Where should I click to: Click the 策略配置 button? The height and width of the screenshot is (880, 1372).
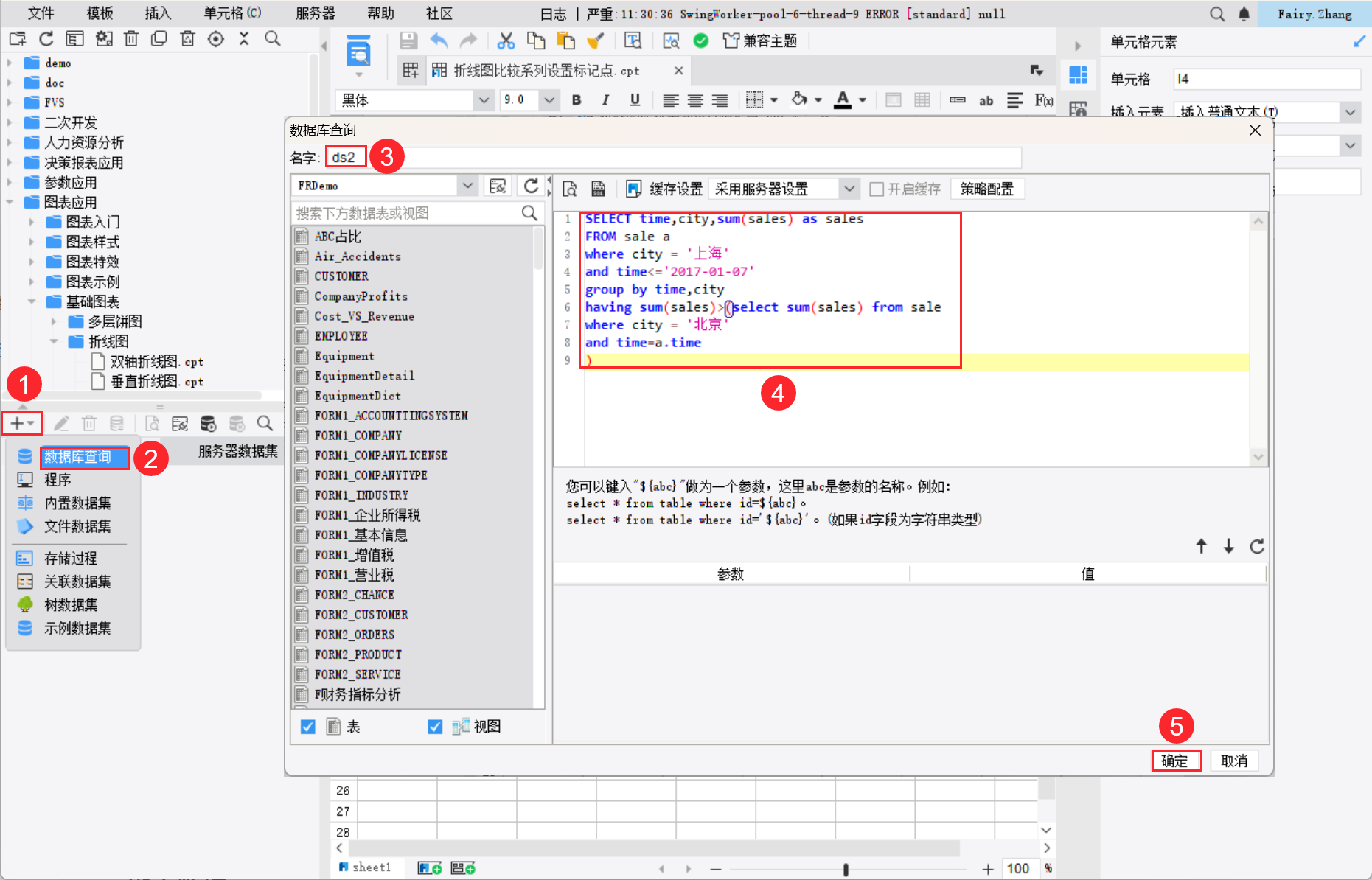coord(986,189)
